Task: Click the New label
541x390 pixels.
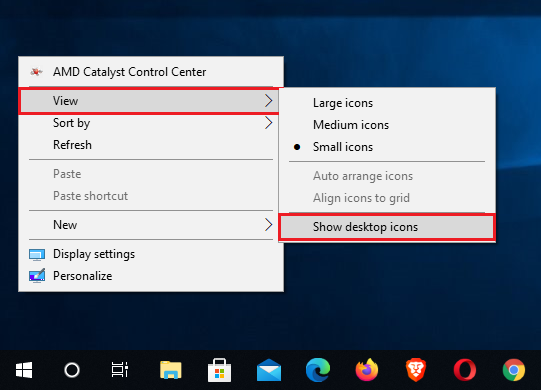Action: (x=65, y=225)
